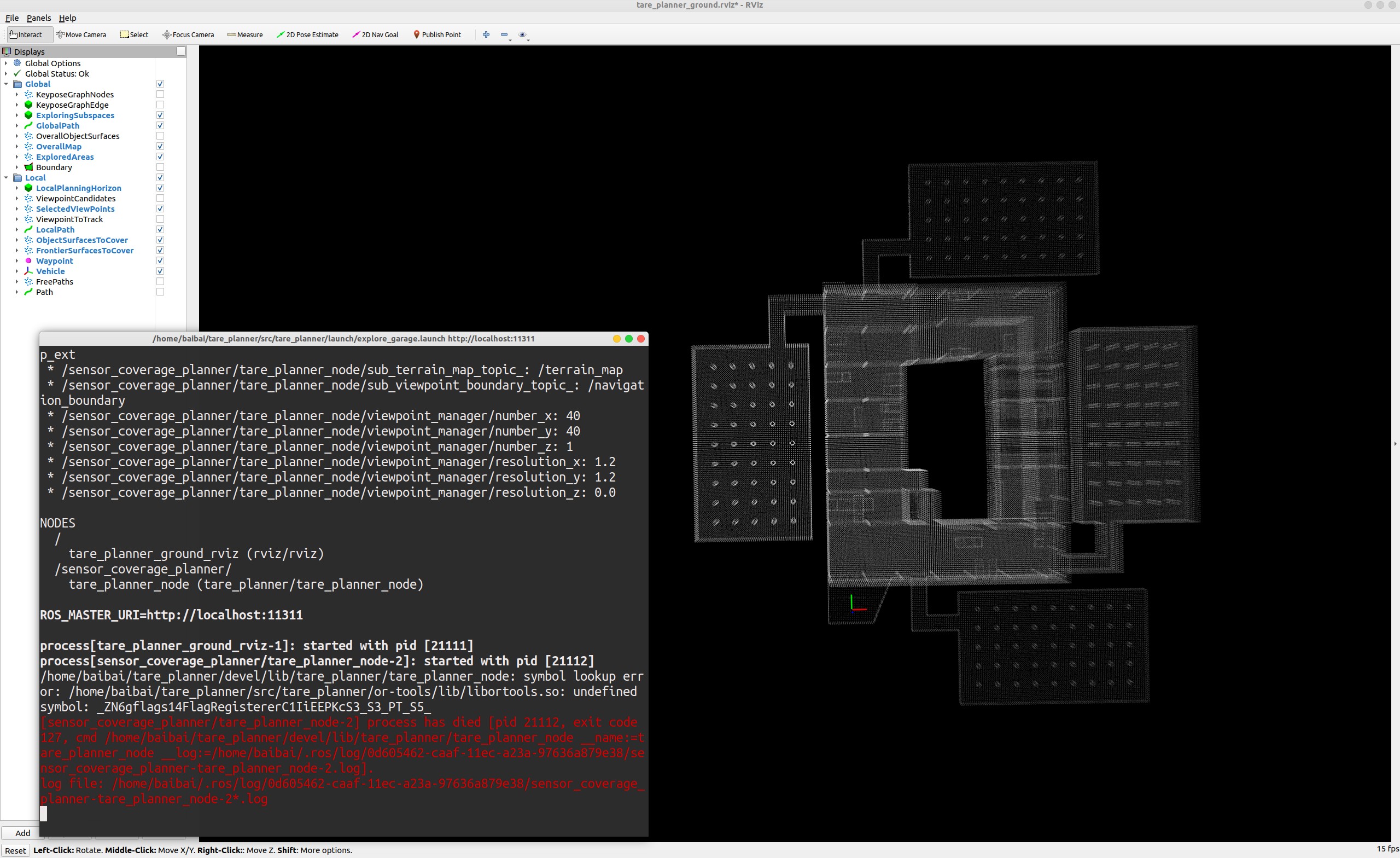1400x858 pixels.
Task: Select the Publish Point tool
Action: point(436,34)
